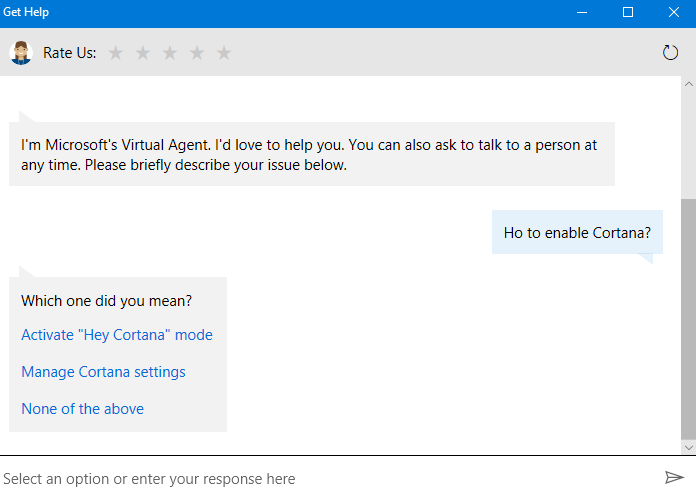
Task: Open Manage Cortana settings option
Action: pyautogui.click(x=103, y=372)
